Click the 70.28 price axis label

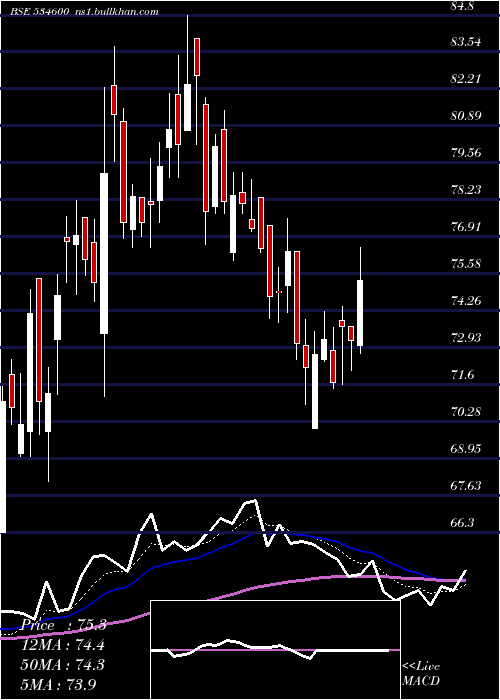466,412
